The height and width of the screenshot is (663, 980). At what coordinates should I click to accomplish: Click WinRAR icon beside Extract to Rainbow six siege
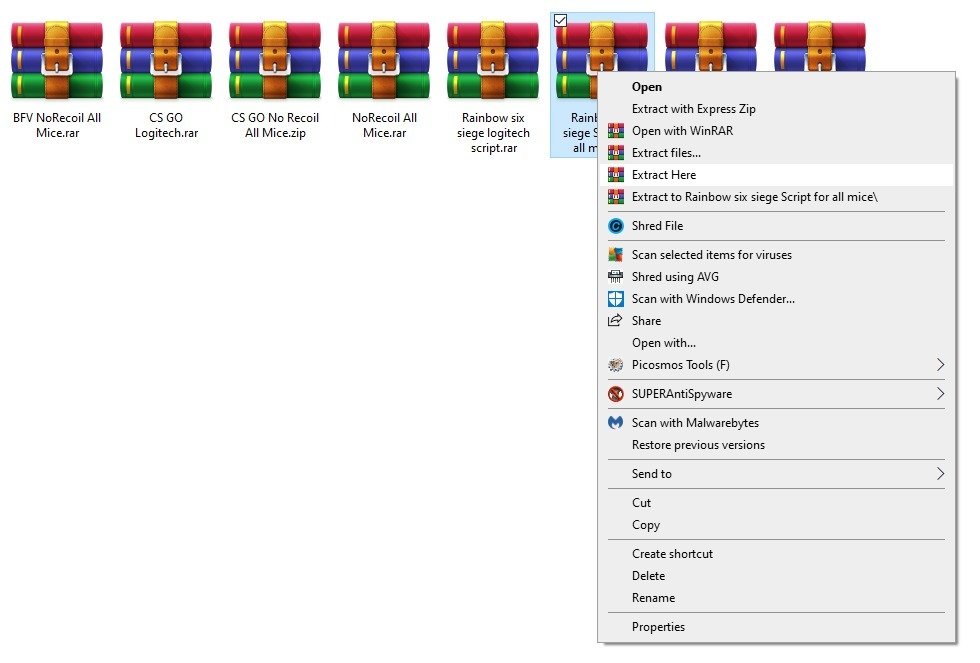(x=616, y=197)
